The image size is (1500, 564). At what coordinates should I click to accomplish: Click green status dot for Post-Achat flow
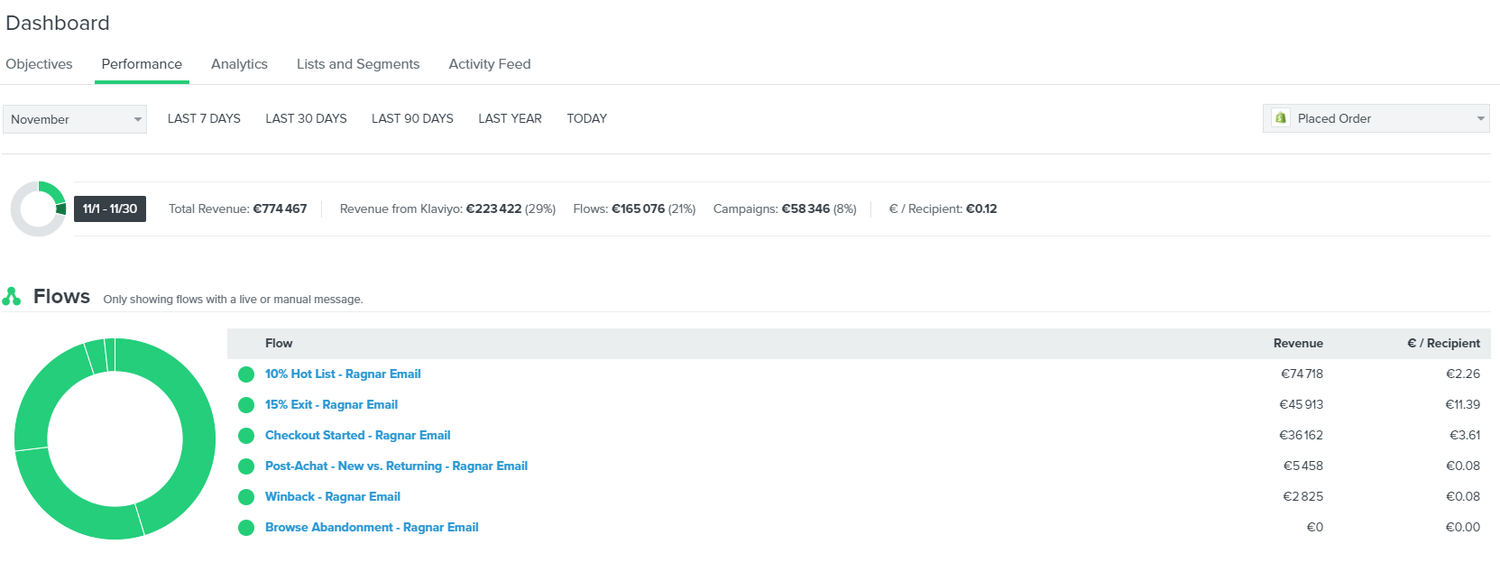coord(246,466)
